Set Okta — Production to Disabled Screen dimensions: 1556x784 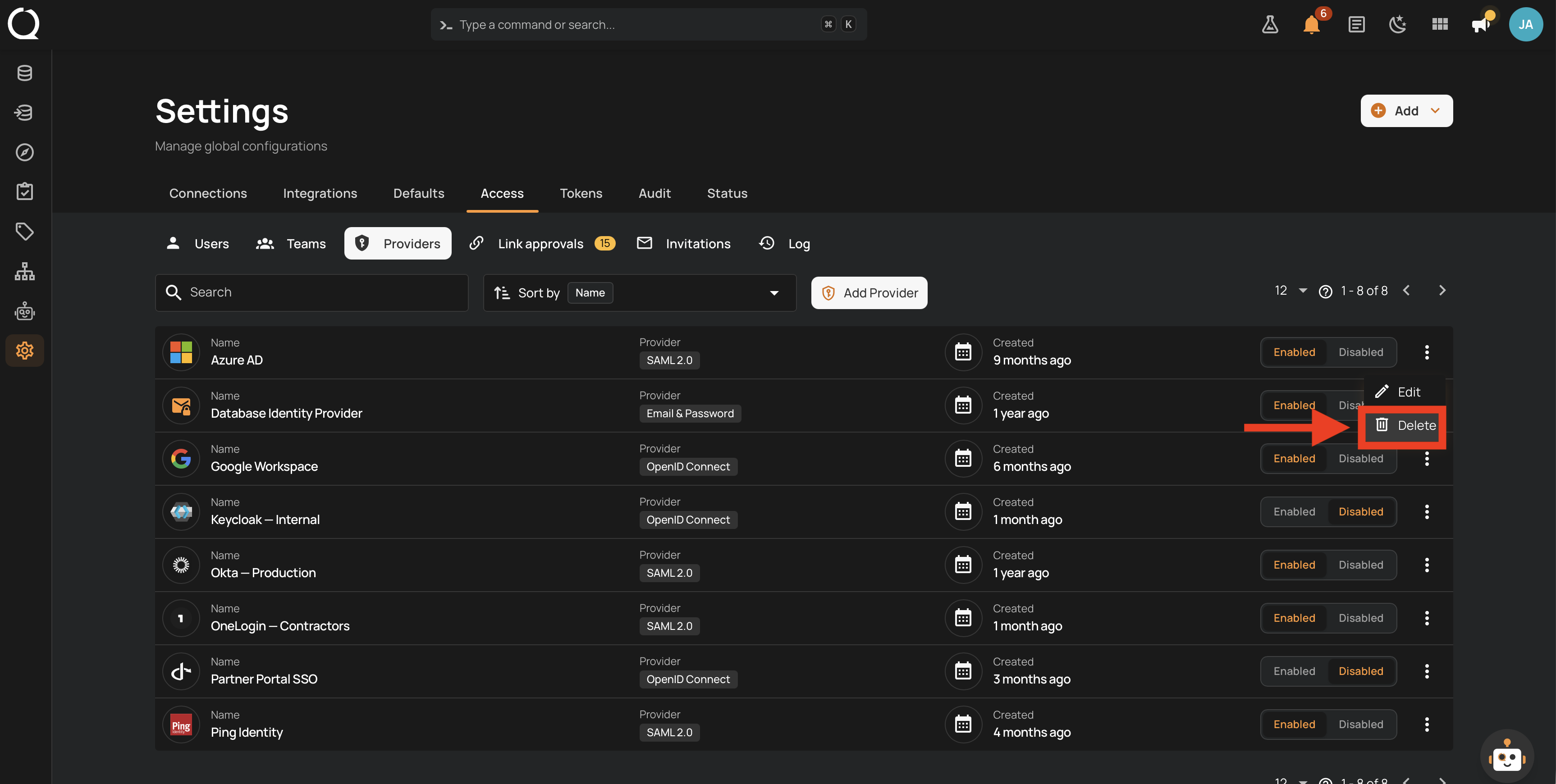[x=1360, y=565]
